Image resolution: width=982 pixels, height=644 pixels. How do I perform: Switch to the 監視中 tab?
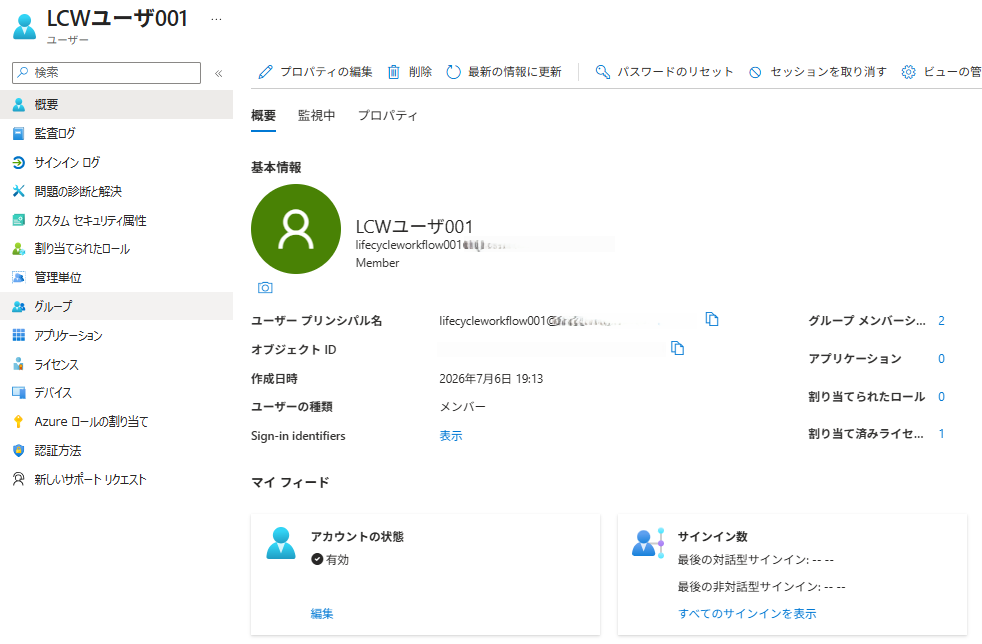pos(316,115)
